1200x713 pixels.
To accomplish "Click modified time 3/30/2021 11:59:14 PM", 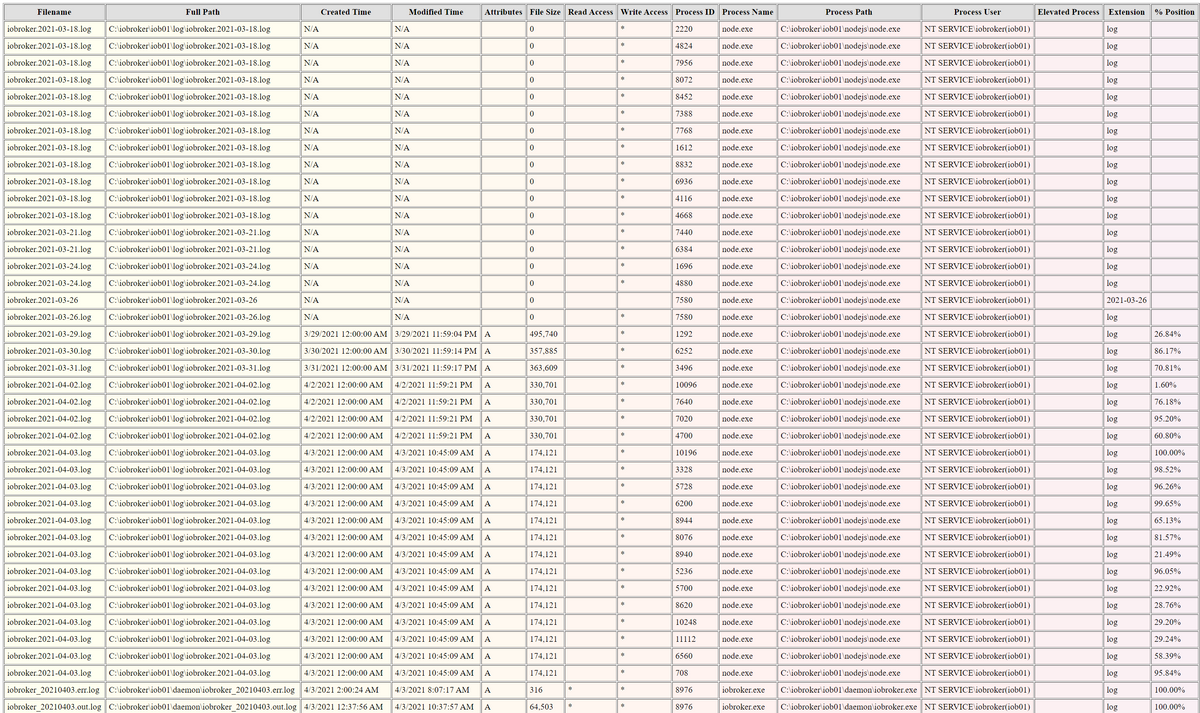I will [x=436, y=351].
